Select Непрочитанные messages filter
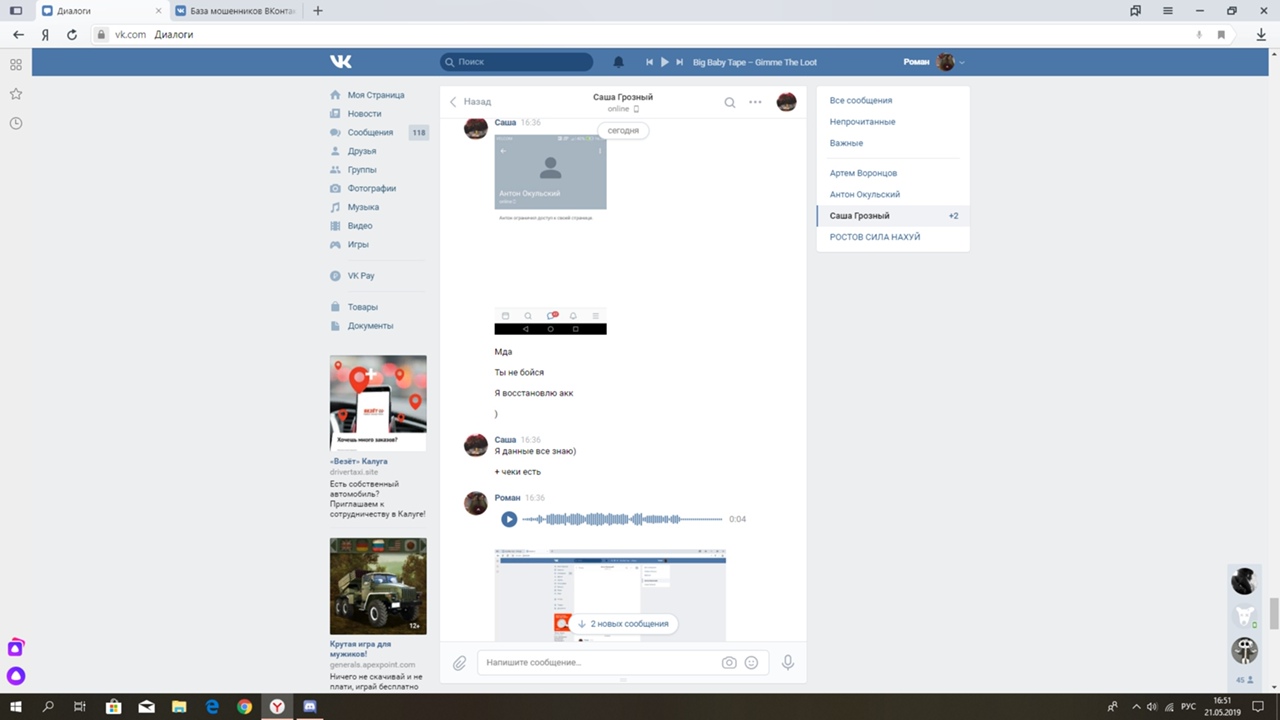The image size is (1280, 720). (862, 122)
